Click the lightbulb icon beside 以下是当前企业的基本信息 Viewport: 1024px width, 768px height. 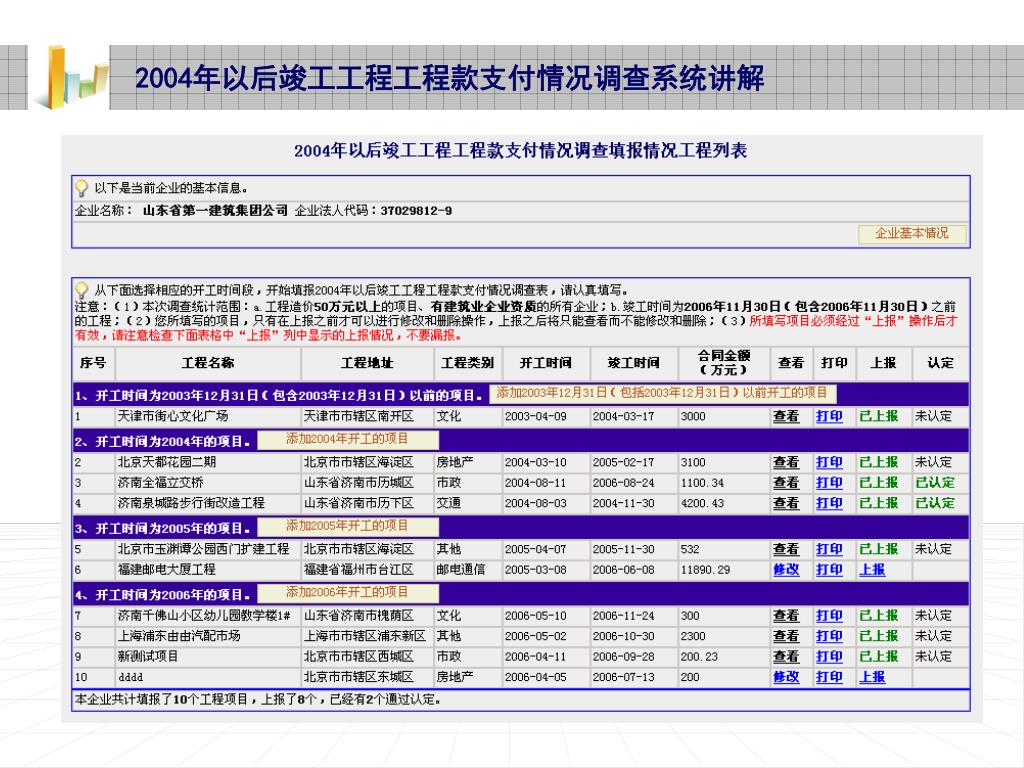click(82, 188)
